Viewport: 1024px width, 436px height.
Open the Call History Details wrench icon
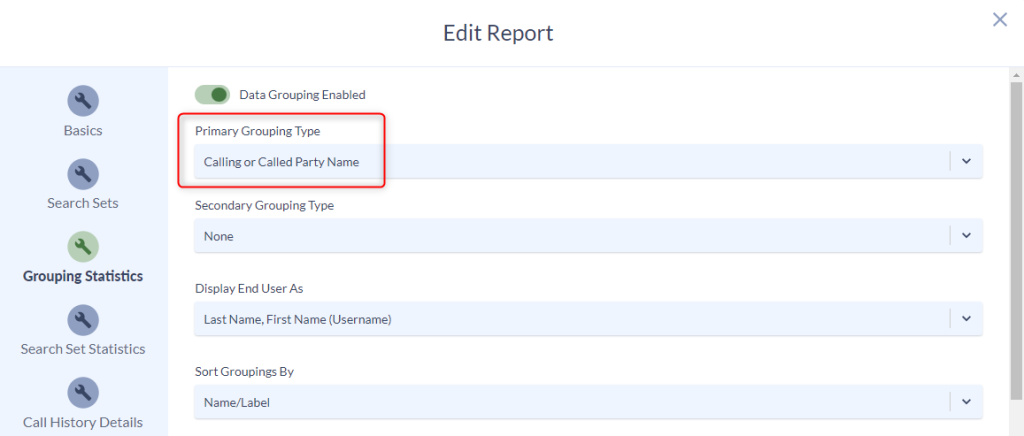point(83,393)
